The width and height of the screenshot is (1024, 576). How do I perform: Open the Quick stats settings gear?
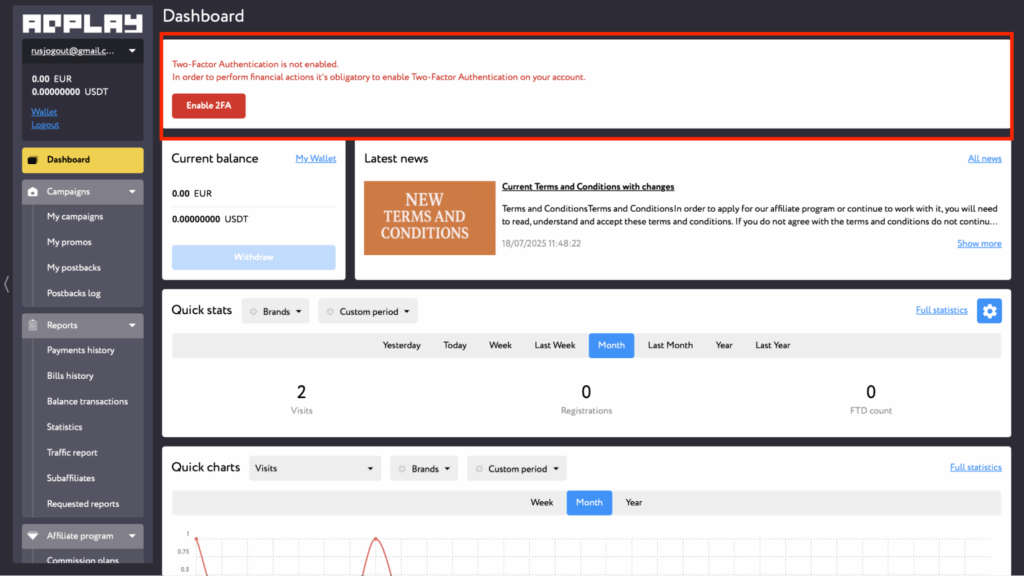pos(989,311)
